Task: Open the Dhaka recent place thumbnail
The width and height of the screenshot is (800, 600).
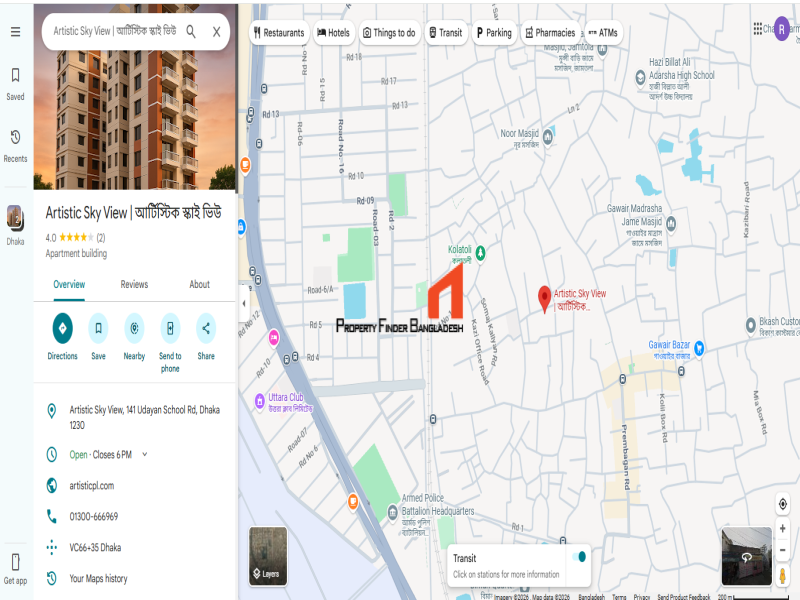Action: (x=15, y=218)
